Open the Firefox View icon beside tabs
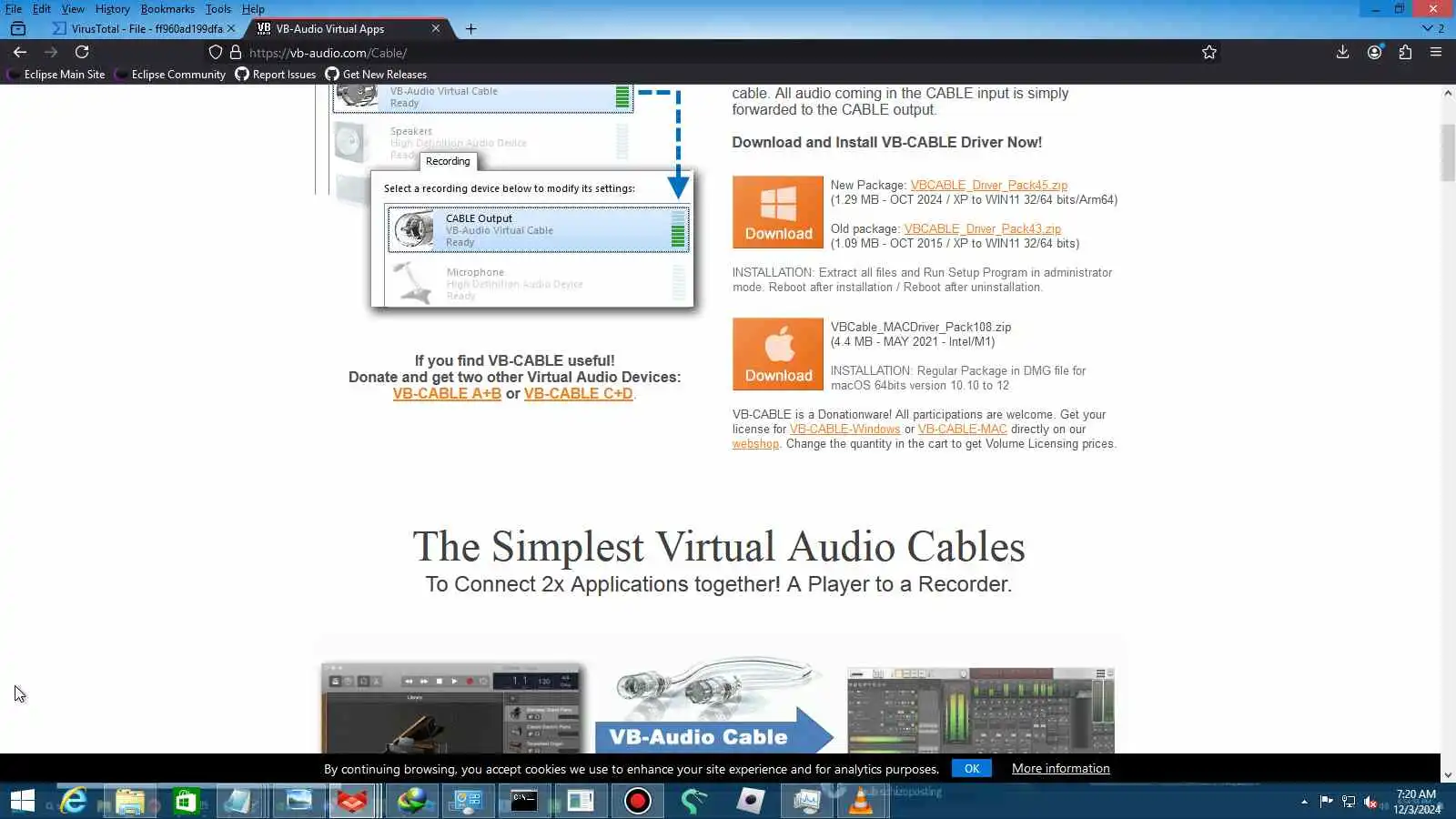The width and height of the screenshot is (1456, 819). 18,28
